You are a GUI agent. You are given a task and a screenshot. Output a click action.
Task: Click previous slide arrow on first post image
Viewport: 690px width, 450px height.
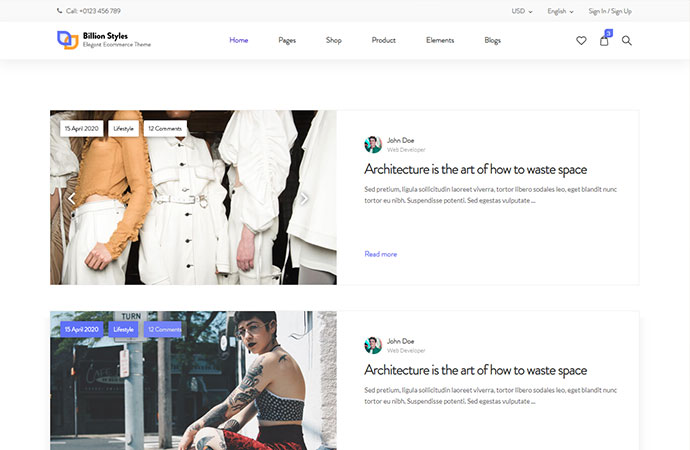(71, 198)
